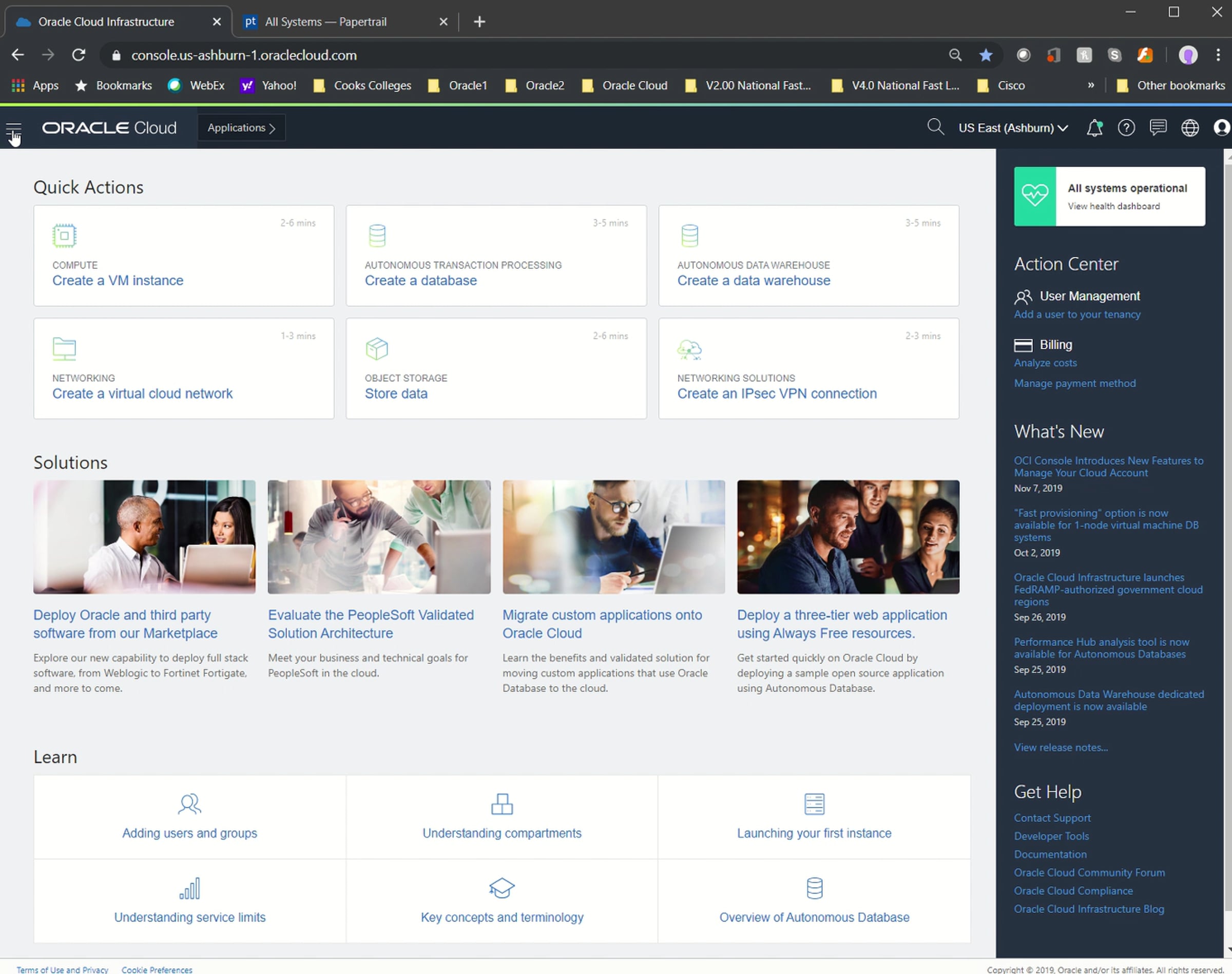Viewport: 1232px width, 974px height.
Task: Click Create a data warehouse link
Action: (x=754, y=281)
